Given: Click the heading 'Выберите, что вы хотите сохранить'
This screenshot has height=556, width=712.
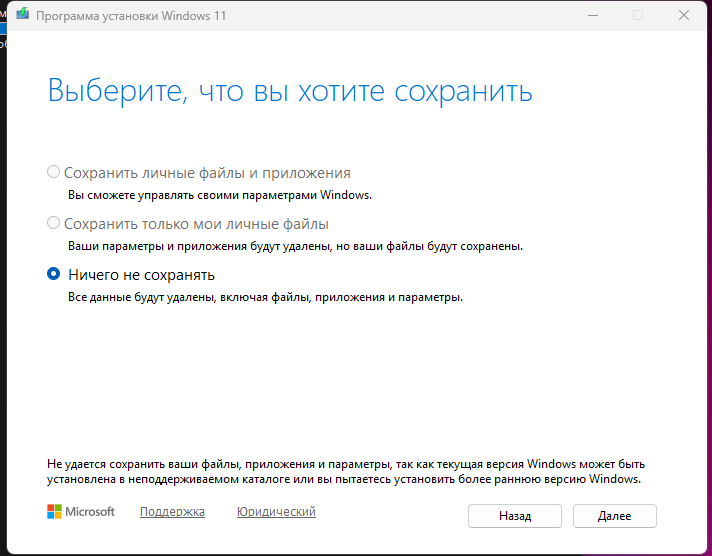Looking at the screenshot, I should (290, 91).
